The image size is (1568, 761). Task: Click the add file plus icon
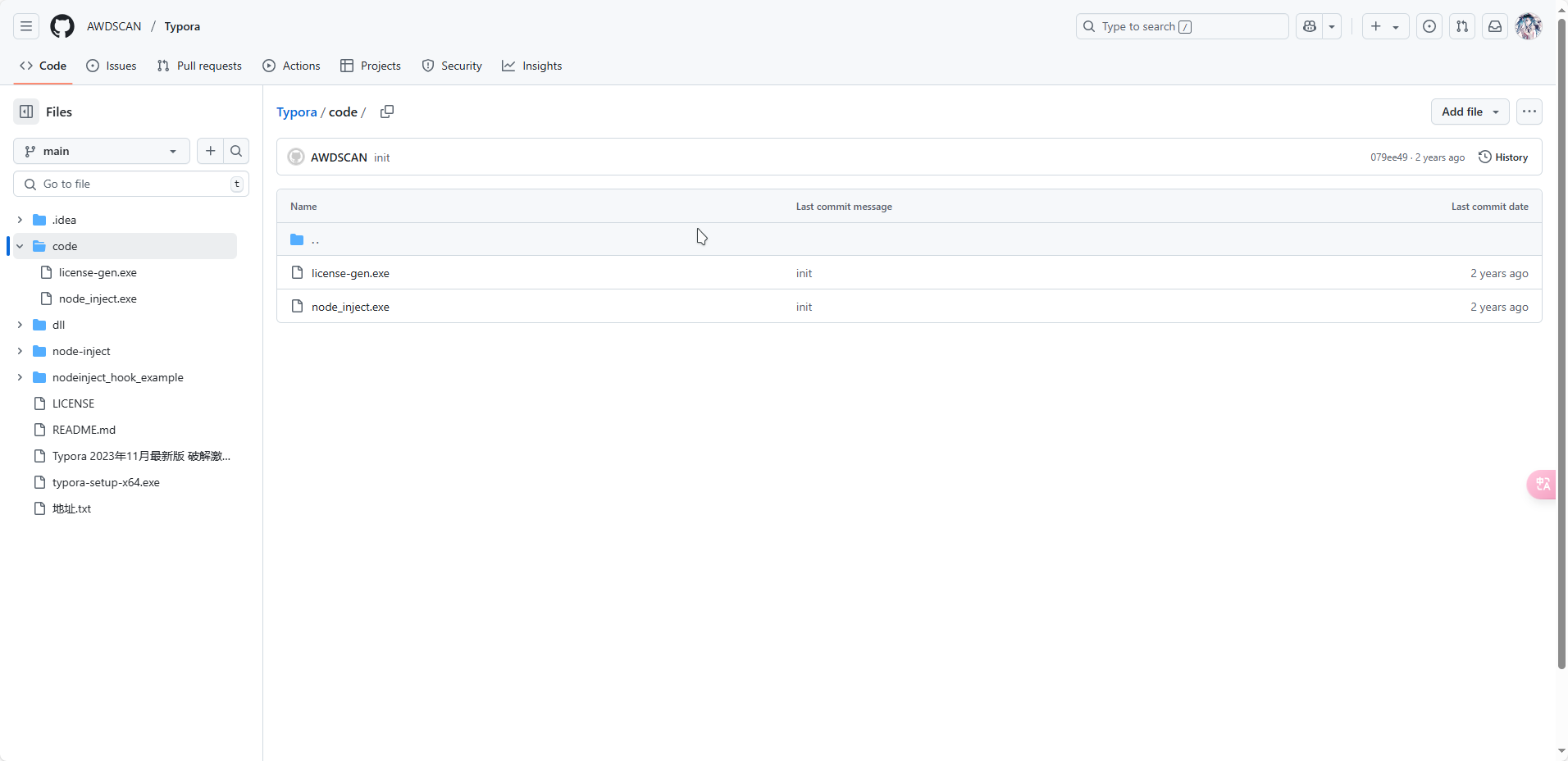[x=211, y=151]
